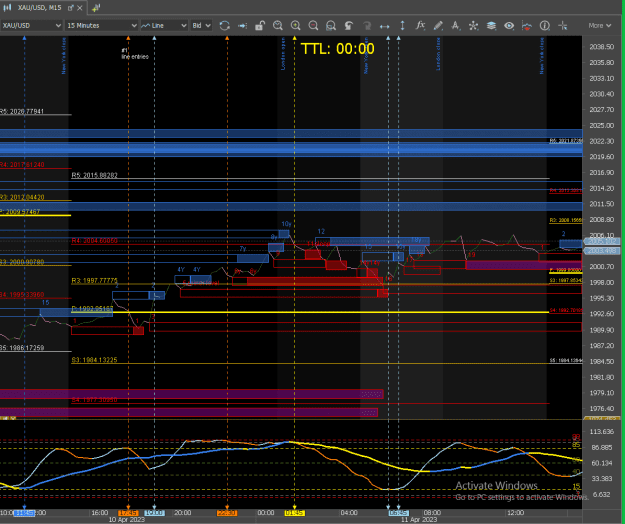This screenshot has height=524, width=625.
Task: Open the Line chart type dropdown
Action: (164, 26)
